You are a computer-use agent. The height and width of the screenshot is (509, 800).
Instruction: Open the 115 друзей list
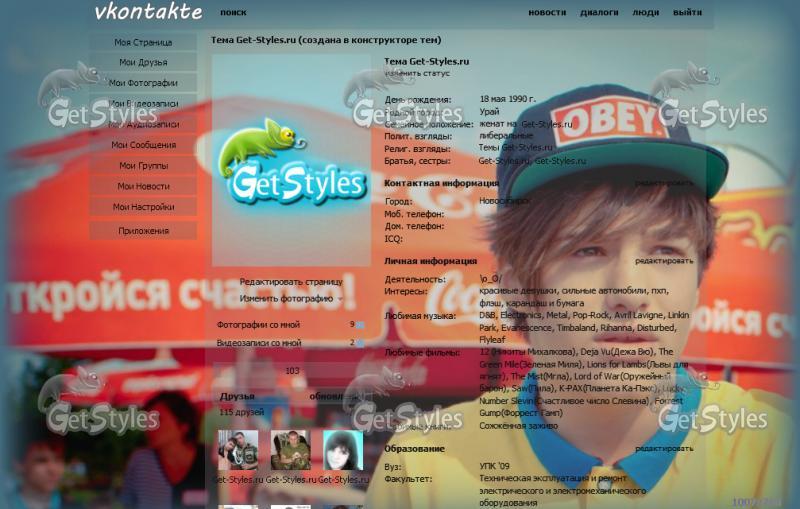coord(241,412)
